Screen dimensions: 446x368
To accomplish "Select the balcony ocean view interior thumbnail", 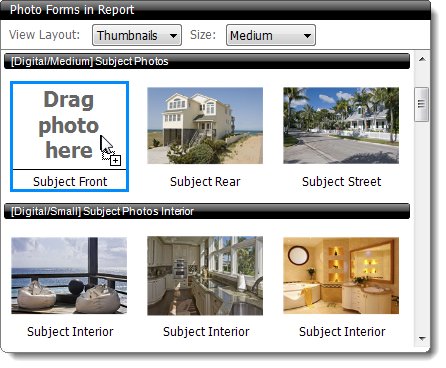I will (69, 276).
